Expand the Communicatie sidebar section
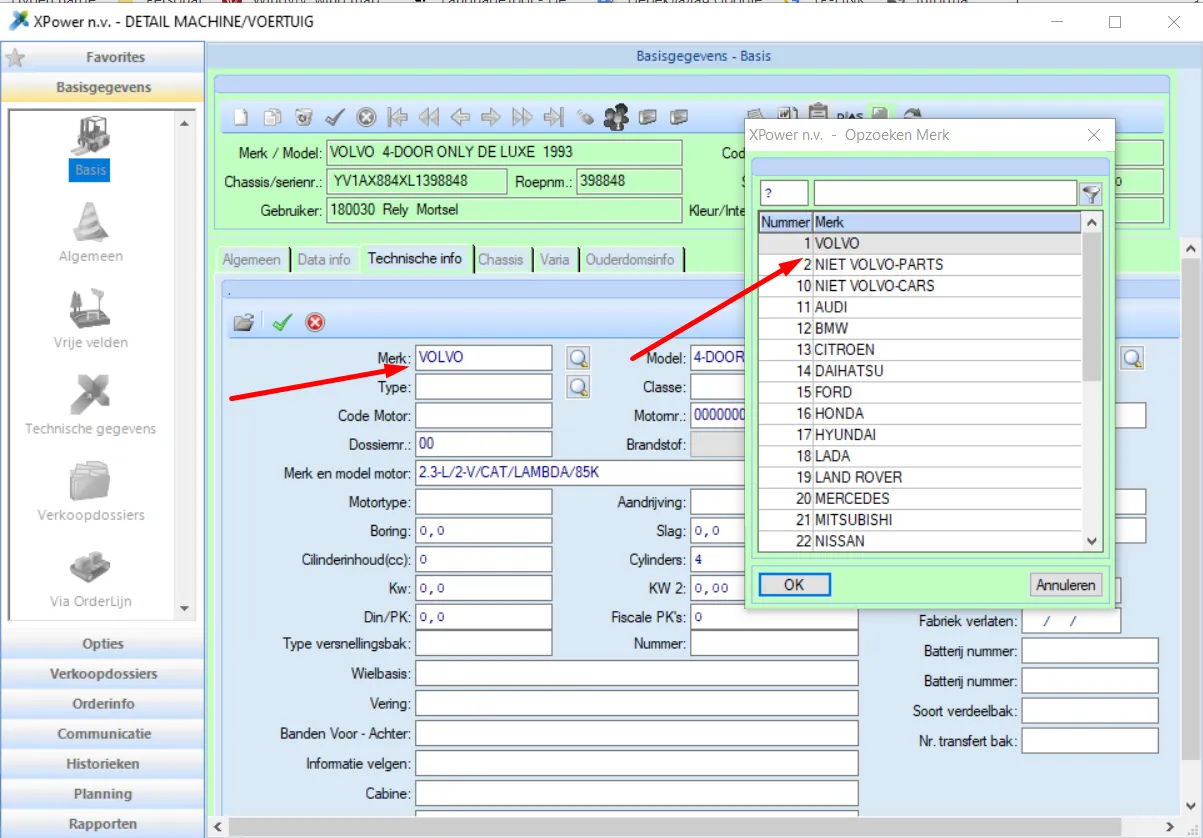 pyautogui.click(x=103, y=733)
